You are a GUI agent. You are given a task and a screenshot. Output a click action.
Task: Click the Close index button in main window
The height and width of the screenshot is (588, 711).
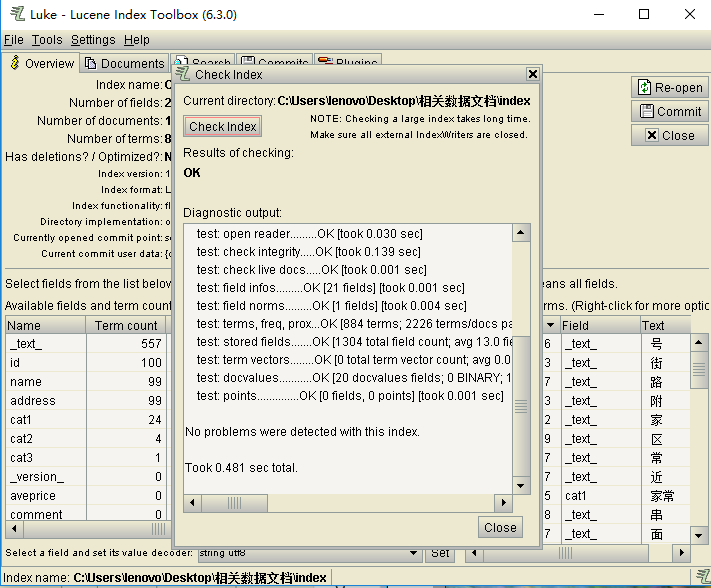[x=670, y=135]
